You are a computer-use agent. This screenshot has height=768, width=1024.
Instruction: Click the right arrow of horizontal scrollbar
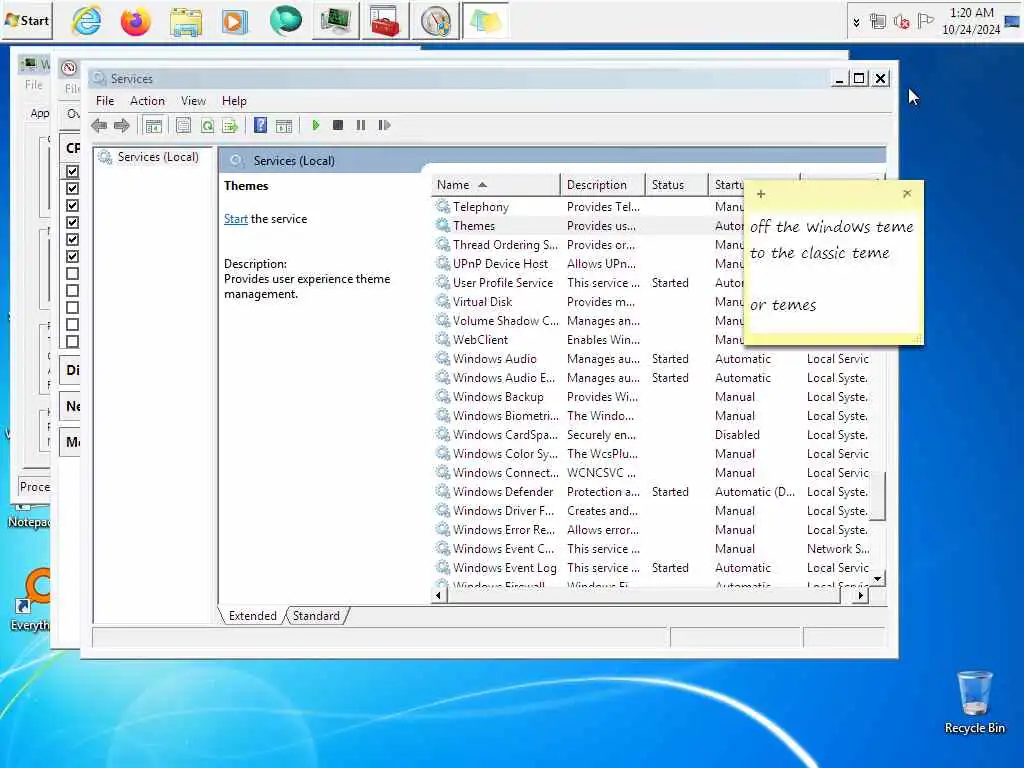tap(861, 595)
